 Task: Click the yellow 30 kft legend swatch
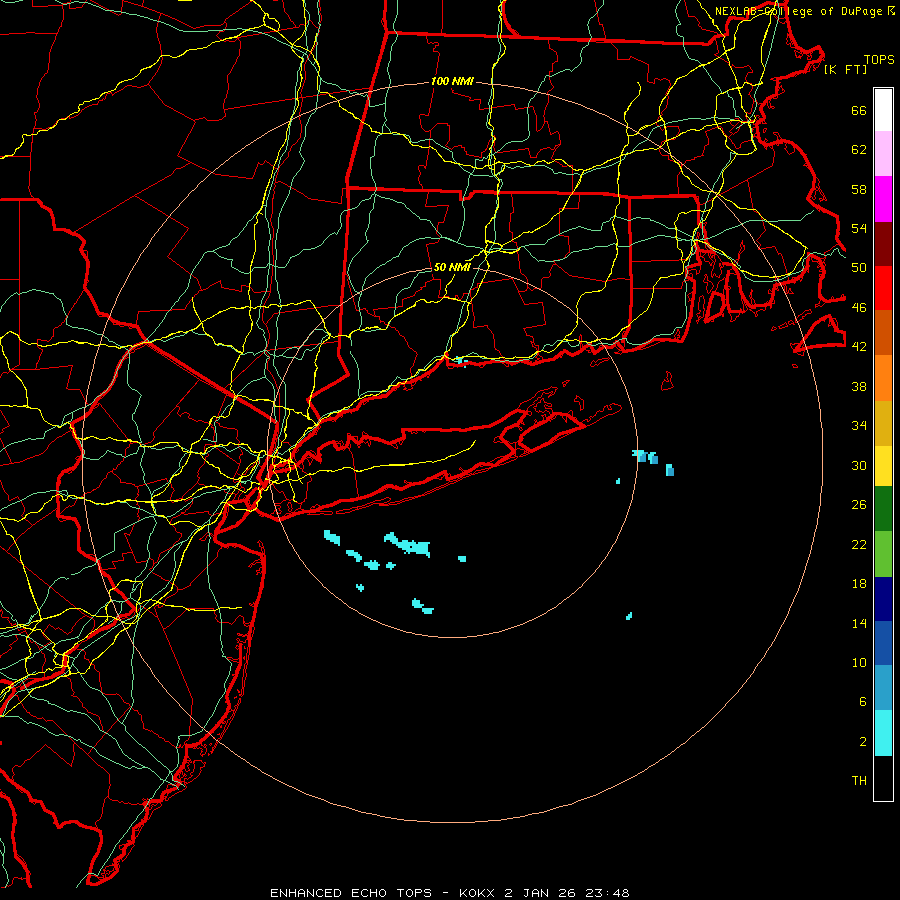pos(883,466)
